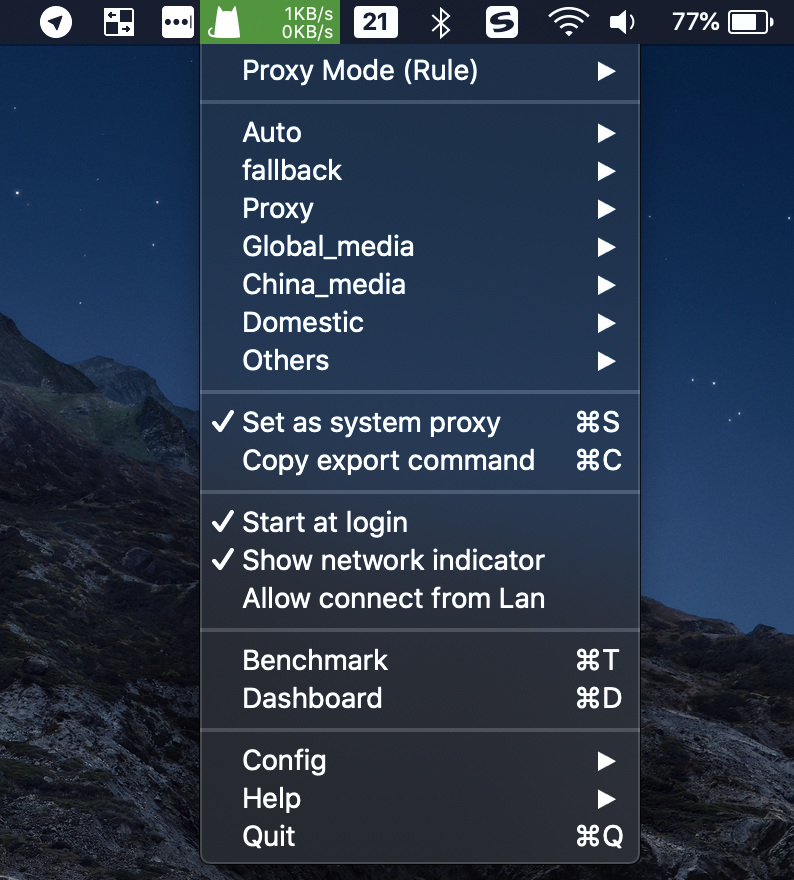The width and height of the screenshot is (794, 880).
Task: Click the battery icon showing 77%
Action: 750,22
